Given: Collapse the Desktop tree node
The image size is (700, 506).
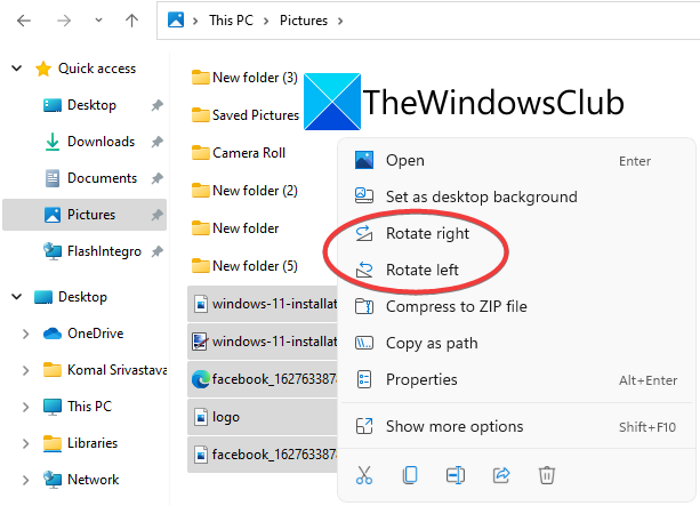Looking at the screenshot, I should pos(17,297).
